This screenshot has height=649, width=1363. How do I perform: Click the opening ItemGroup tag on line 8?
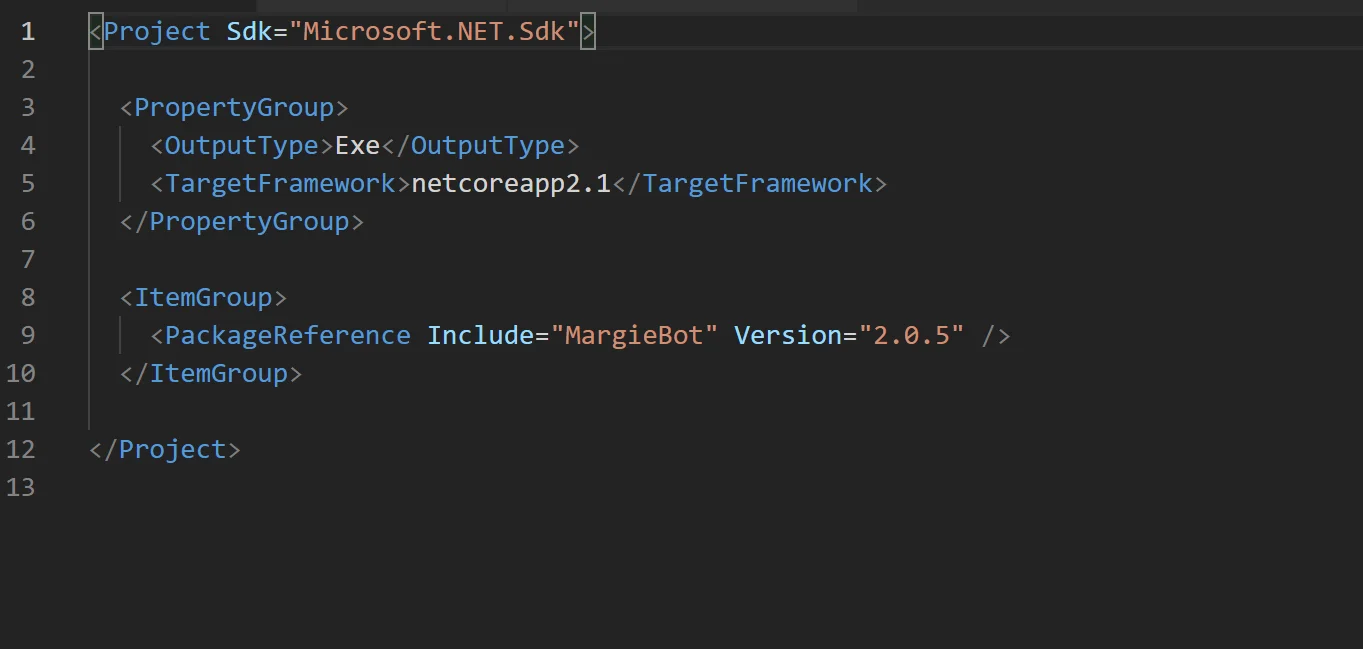pyautogui.click(x=203, y=298)
